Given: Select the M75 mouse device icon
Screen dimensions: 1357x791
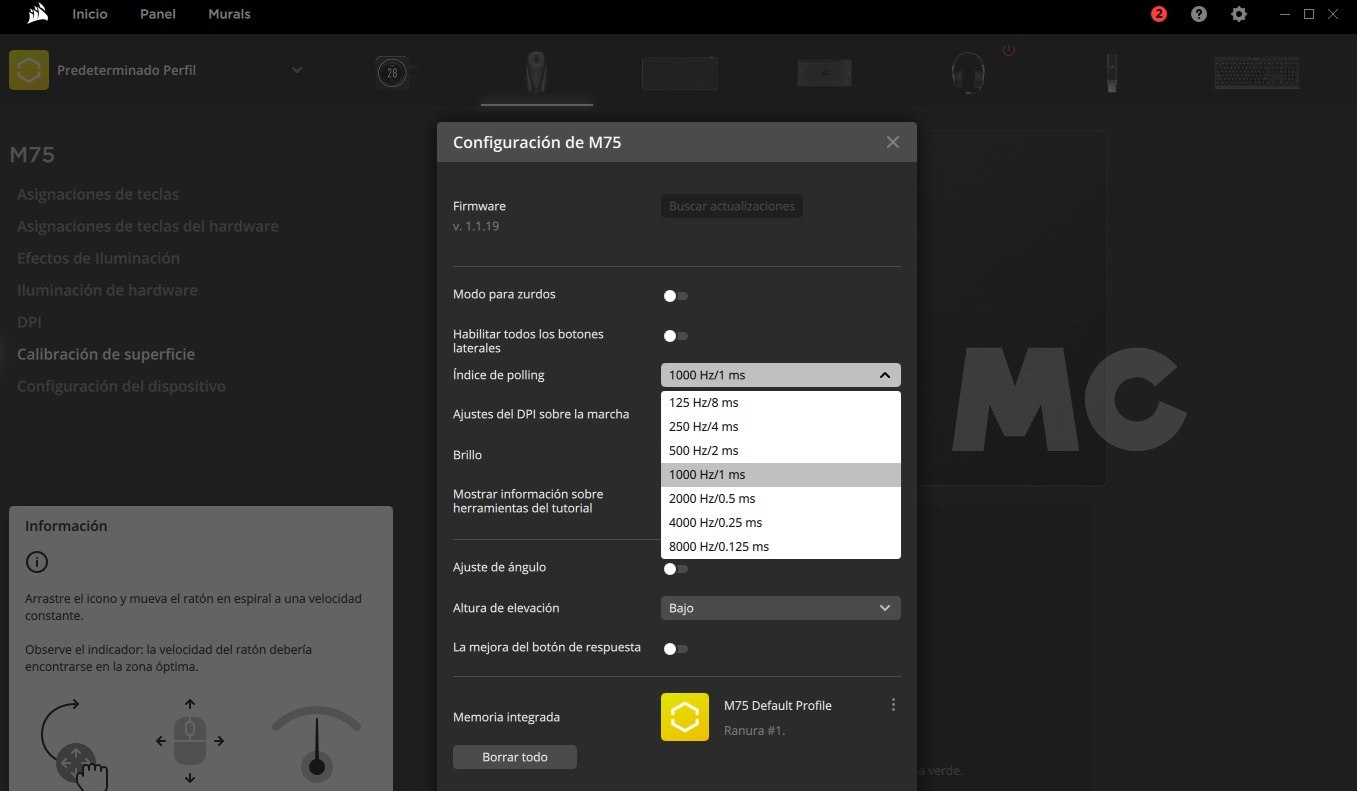Looking at the screenshot, I should click(536, 73).
